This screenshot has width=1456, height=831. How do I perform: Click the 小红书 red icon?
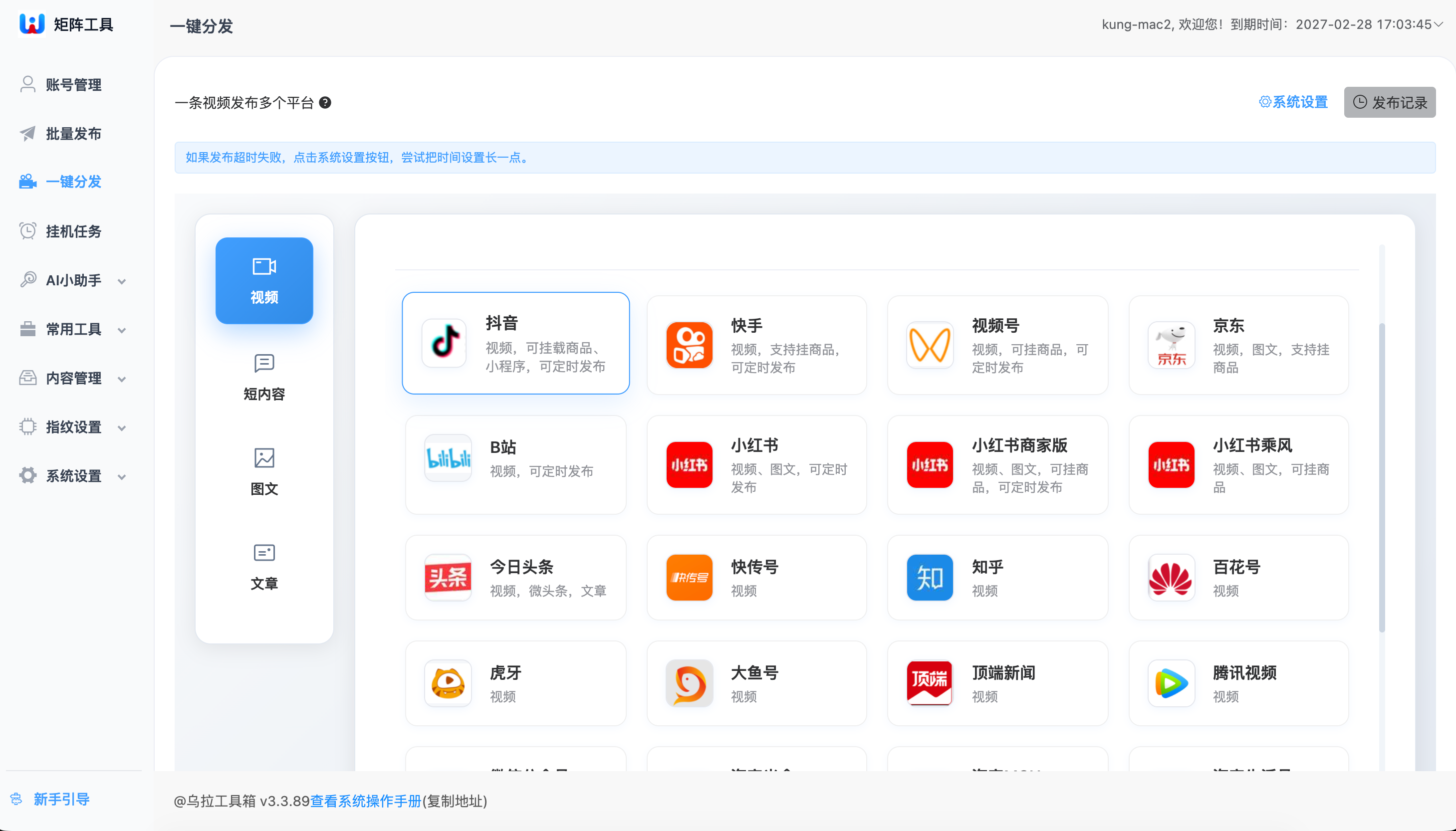click(689, 464)
